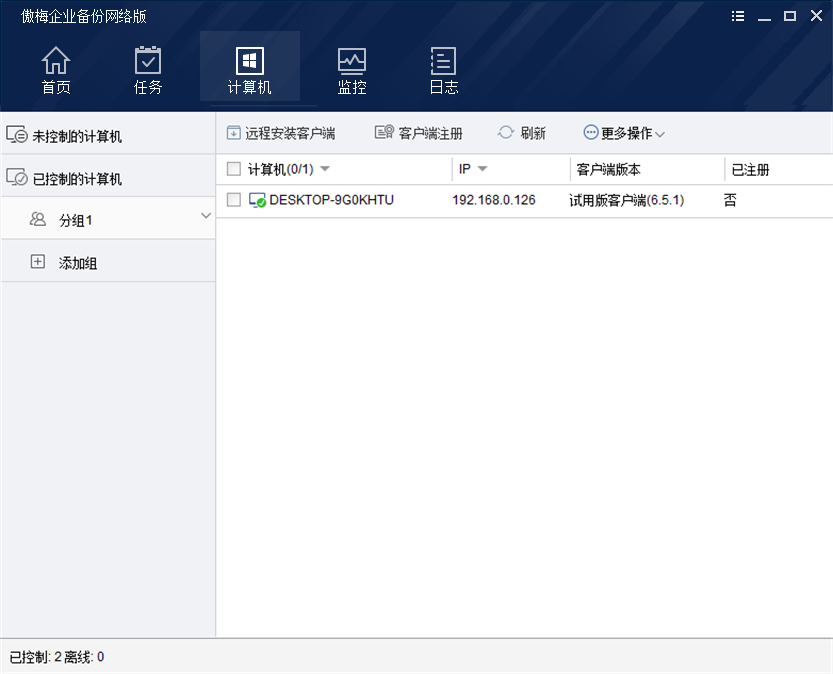Click the 刷新 refresh arrows icon

tap(506, 132)
